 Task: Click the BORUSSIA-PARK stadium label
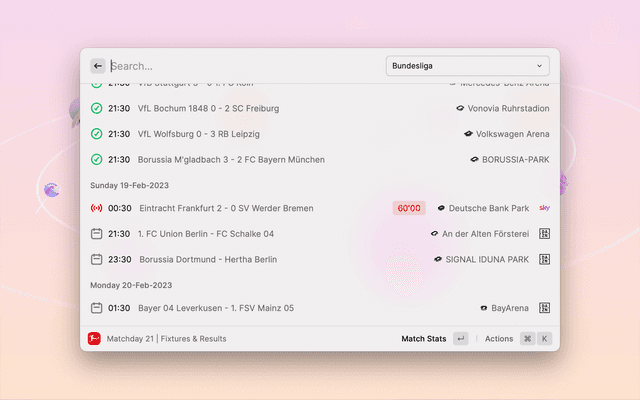point(515,159)
